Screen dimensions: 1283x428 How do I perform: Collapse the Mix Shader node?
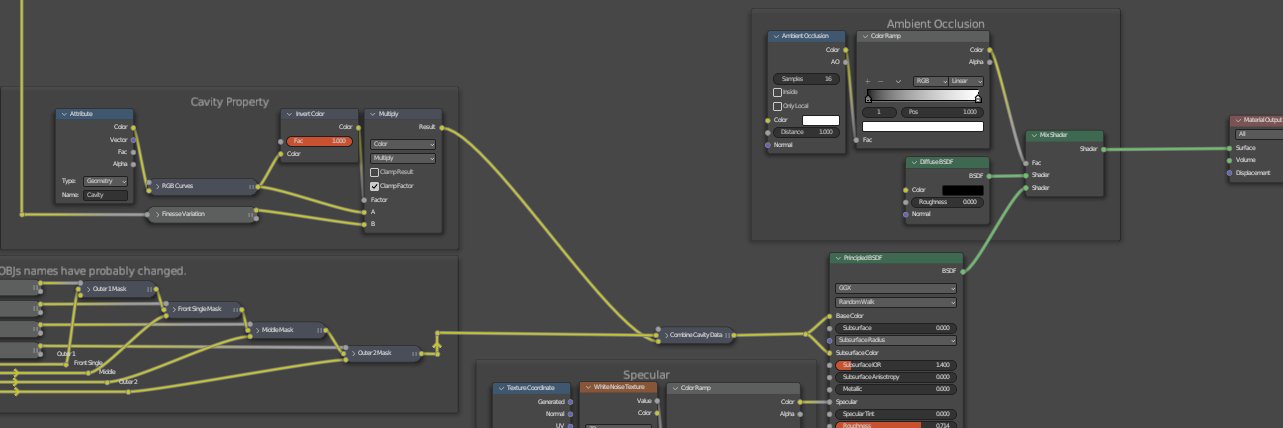pos(1034,136)
